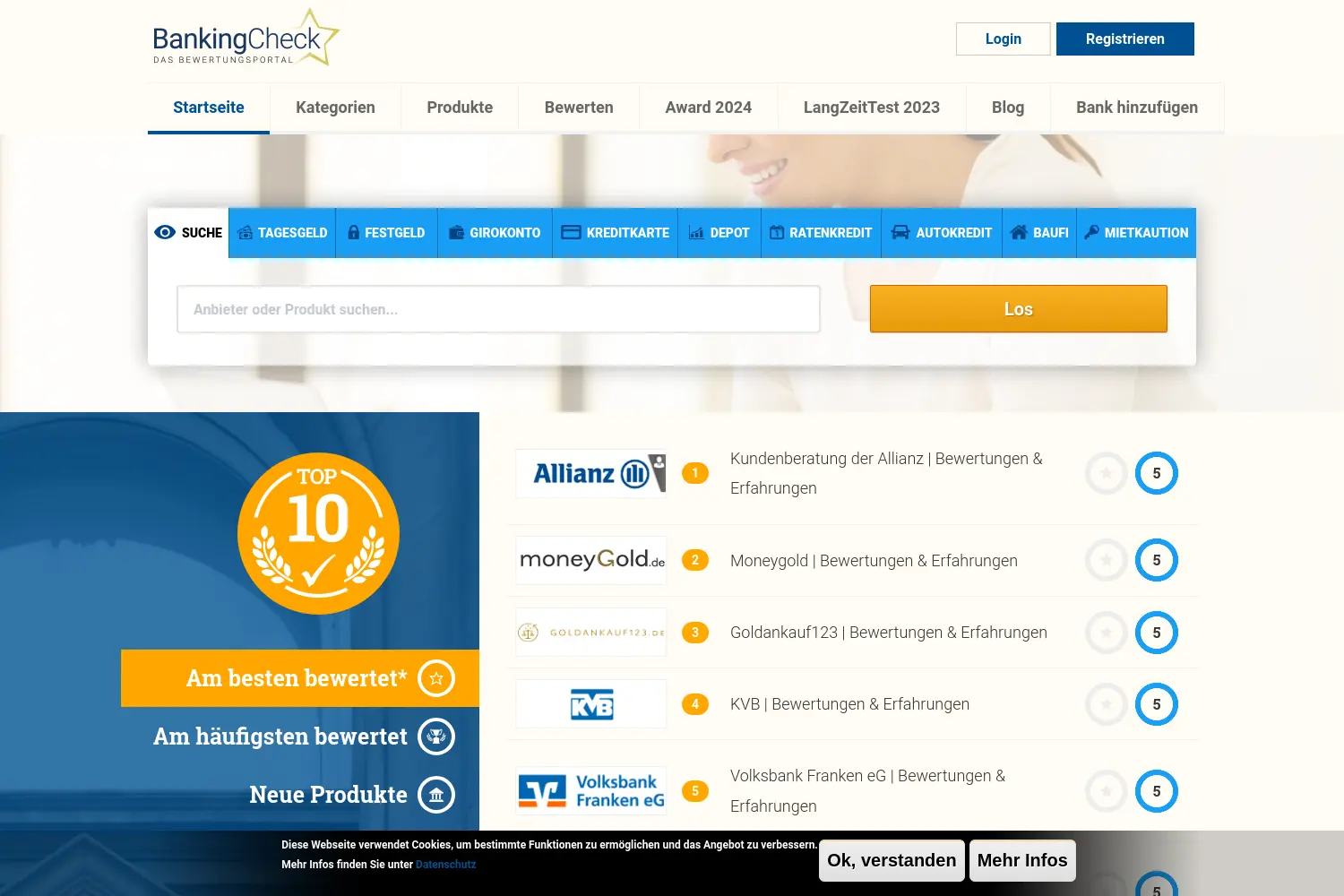Click star icon in Moneygold row
This screenshot has width=1344, height=896.
(x=1107, y=560)
